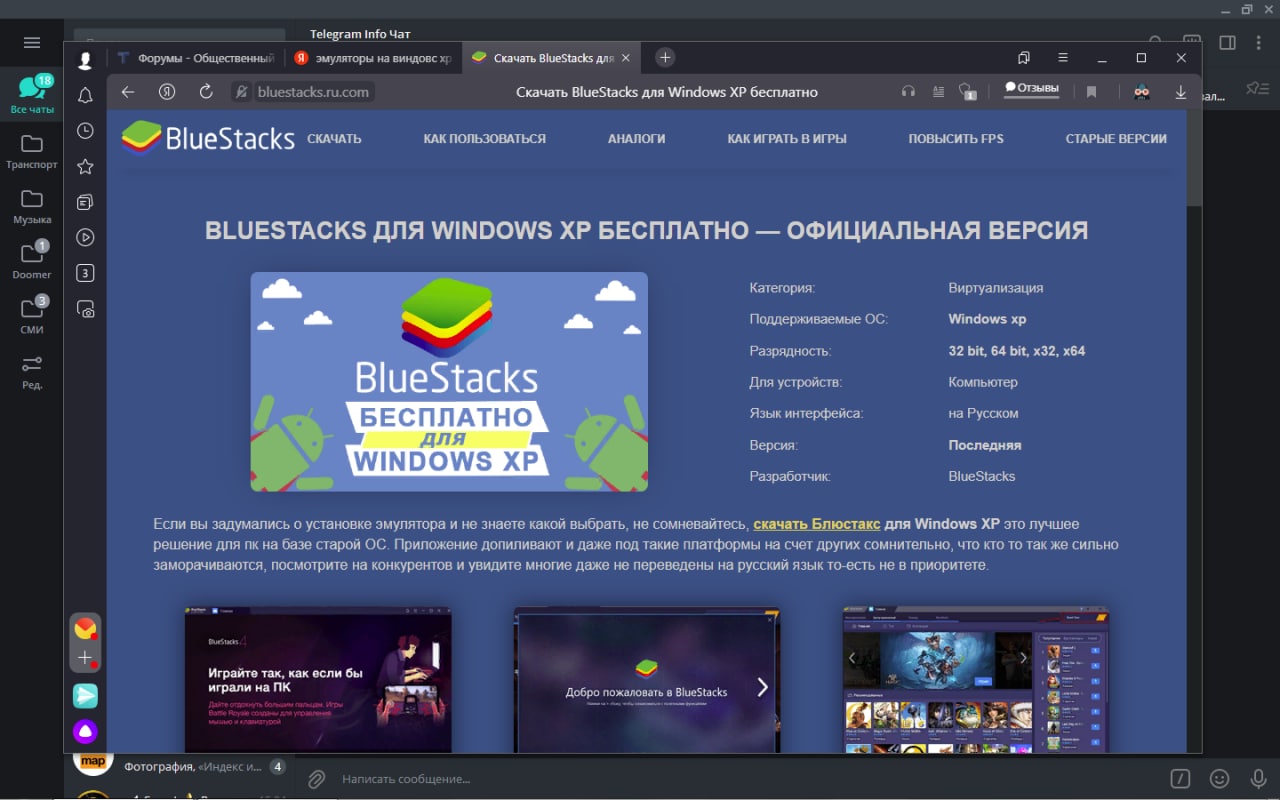Switch to эмуляторы на виндовс хр tab
Screen dimensions: 1280x800
373,58
